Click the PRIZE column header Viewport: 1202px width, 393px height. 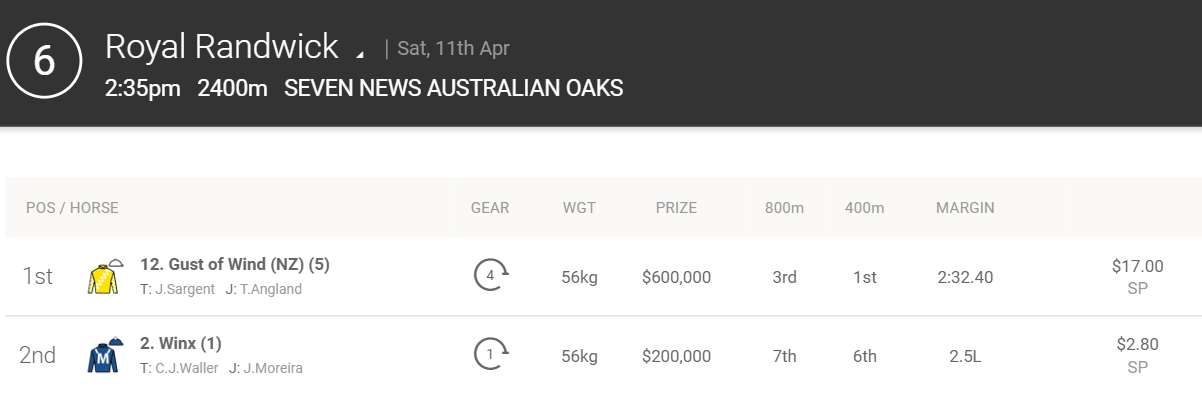tap(676, 208)
